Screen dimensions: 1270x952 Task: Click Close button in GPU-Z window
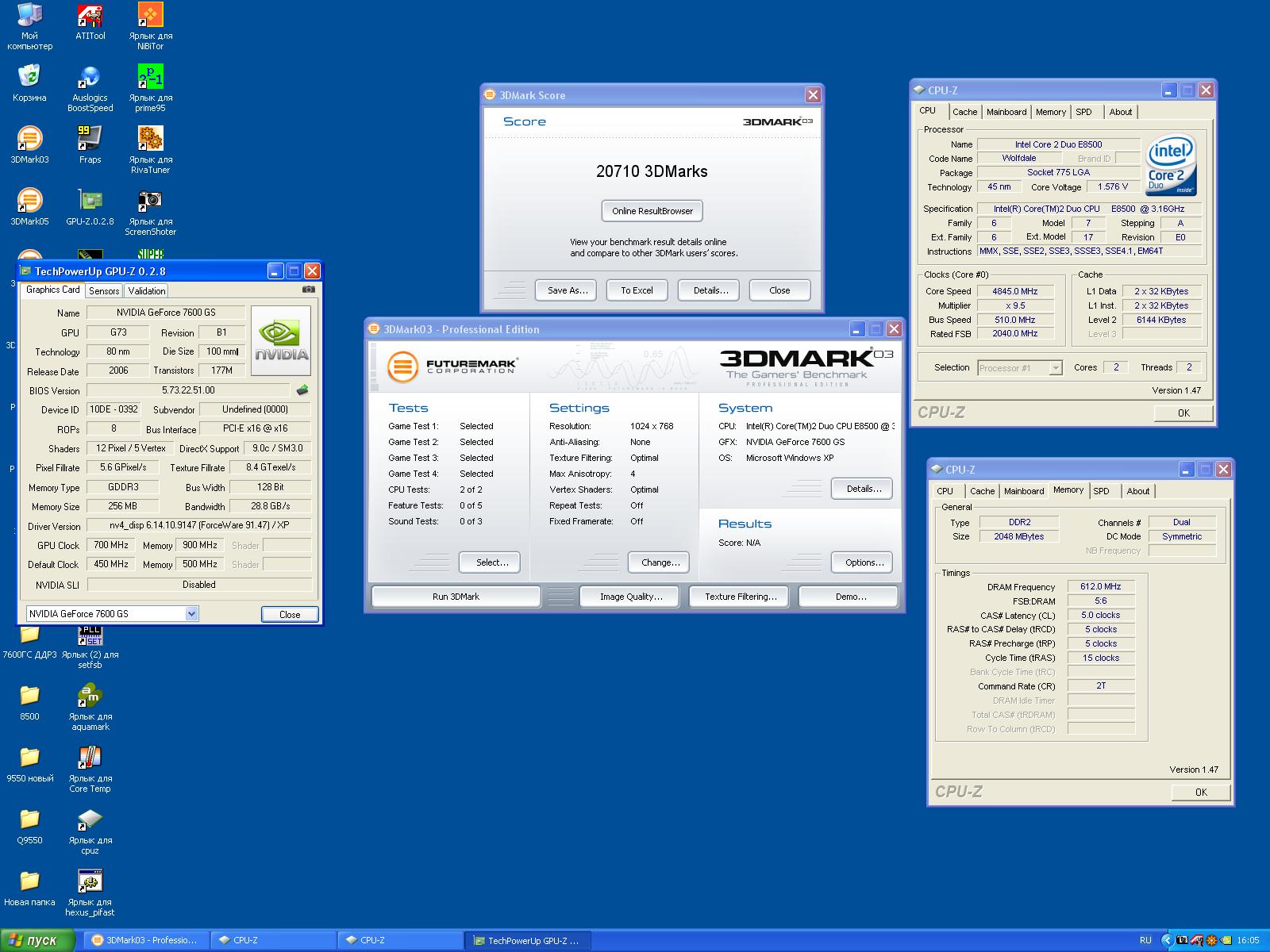(290, 614)
